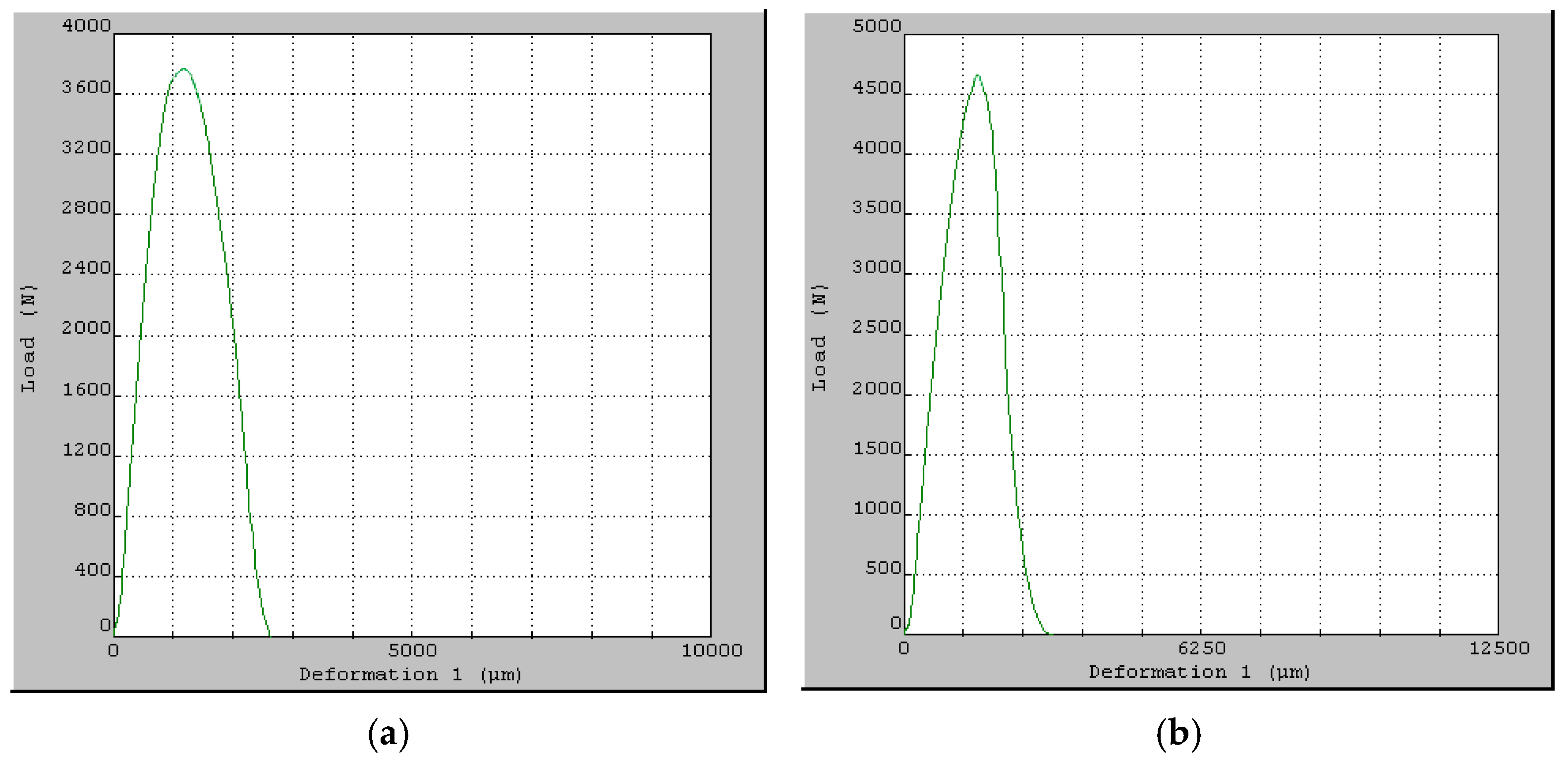Click chart (b) 'Deformation 1 (µm)' axis title
This screenshot has height=761, width=1568.
click(1200, 672)
